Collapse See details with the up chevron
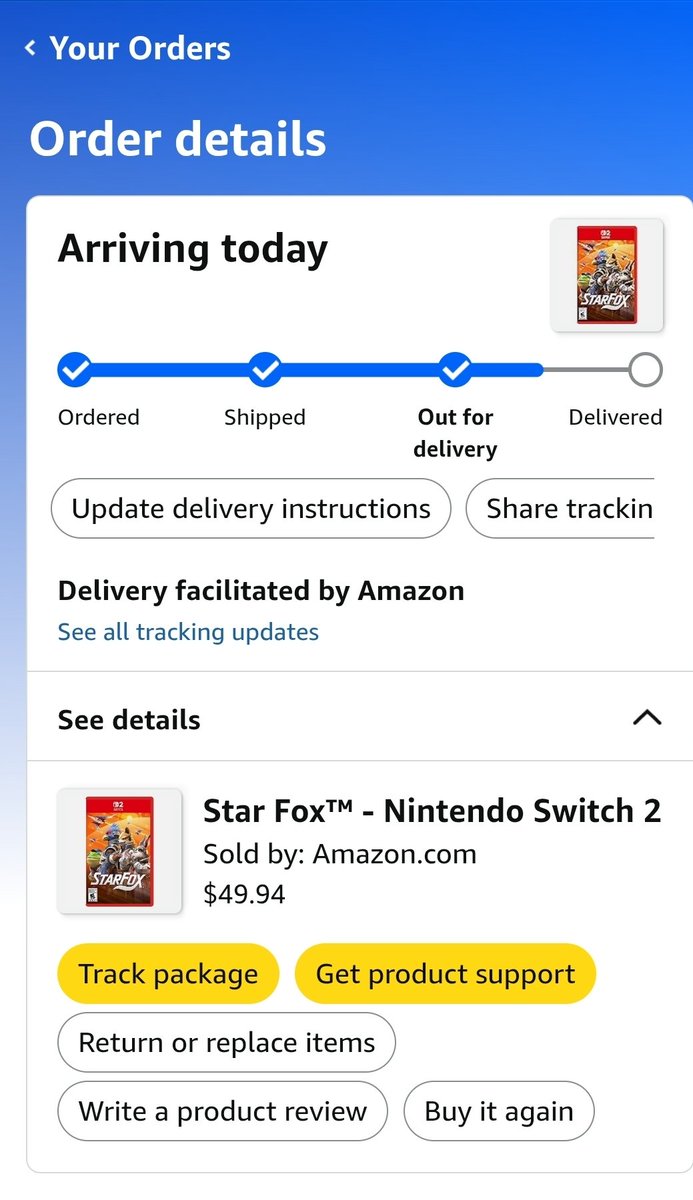Image resolution: width=693 pixels, height=1200 pixels. click(648, 717)
